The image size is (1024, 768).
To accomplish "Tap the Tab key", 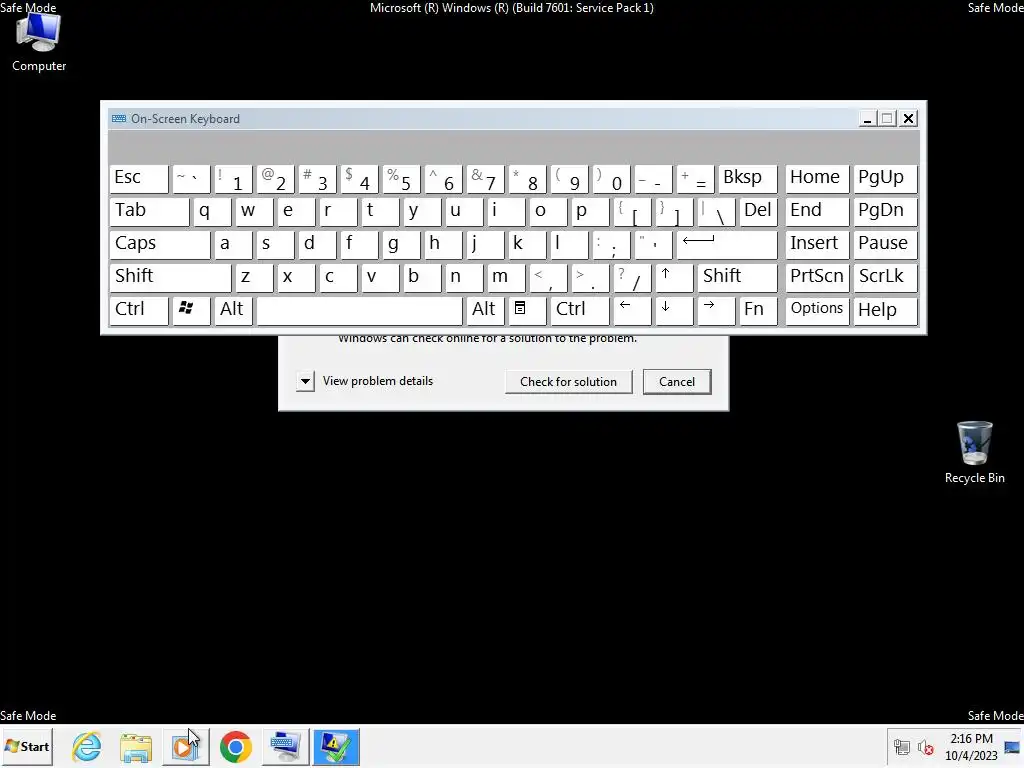I will pos(149,211).
